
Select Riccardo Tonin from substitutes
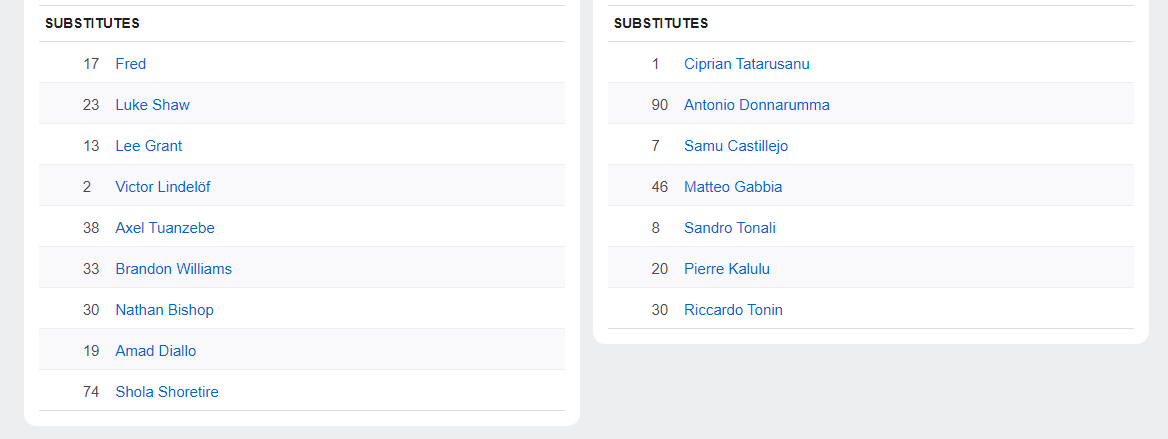[x=733, y=310]
